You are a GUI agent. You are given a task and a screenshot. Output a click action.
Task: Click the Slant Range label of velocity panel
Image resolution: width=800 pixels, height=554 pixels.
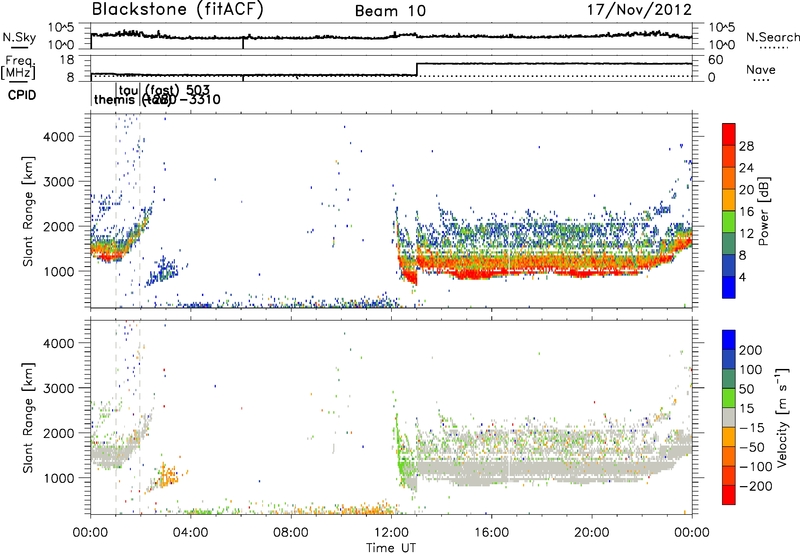coord(28,418)
